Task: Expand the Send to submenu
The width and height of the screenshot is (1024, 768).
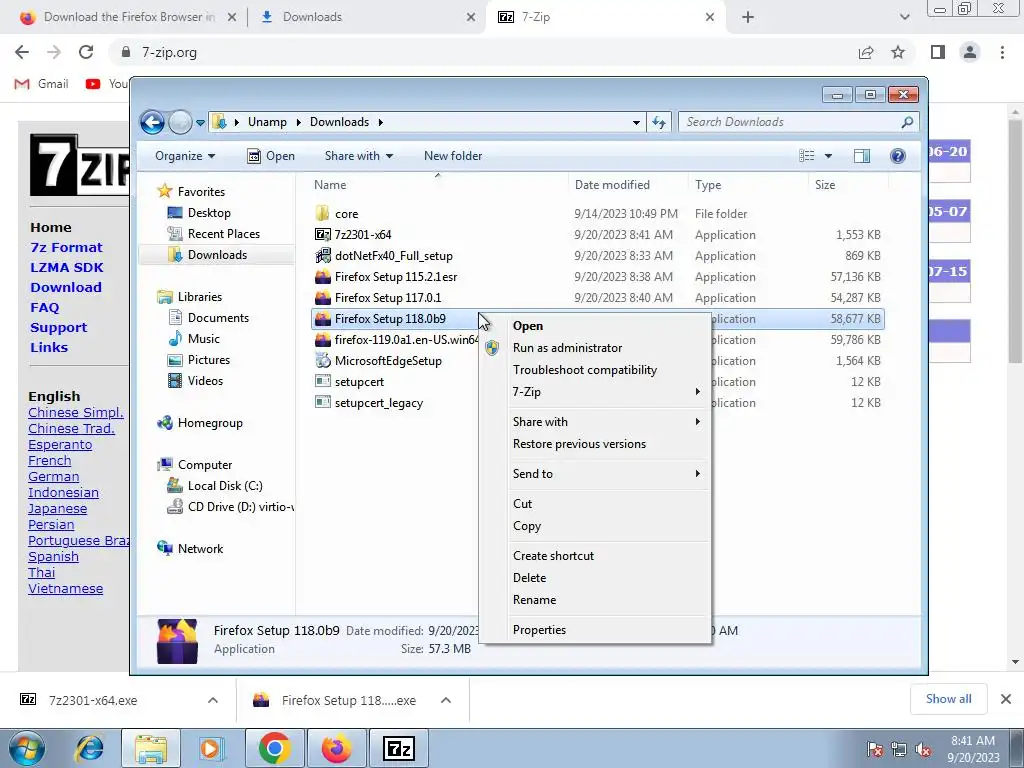Action: pos(607,473)
